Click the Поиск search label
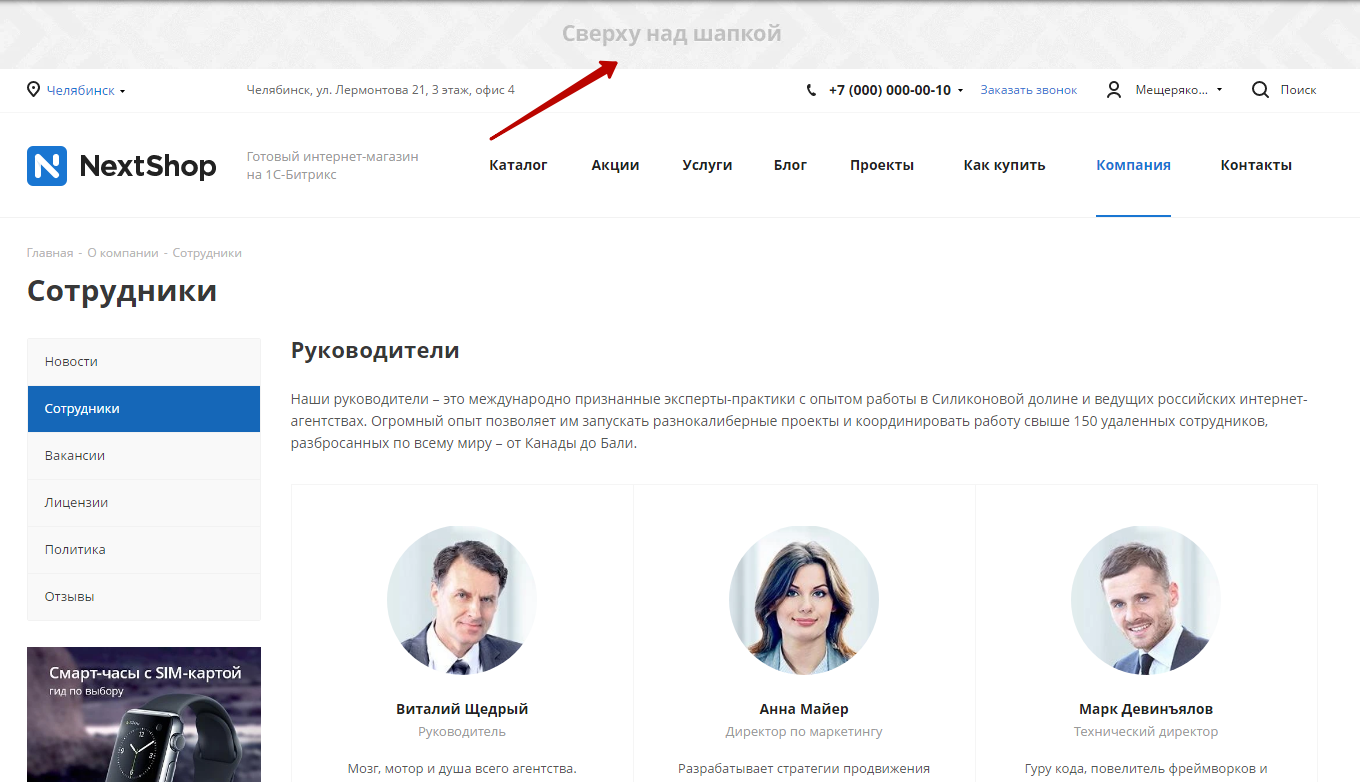Viewport: 1360px width, 782px height. click(x=1298, y=90)
